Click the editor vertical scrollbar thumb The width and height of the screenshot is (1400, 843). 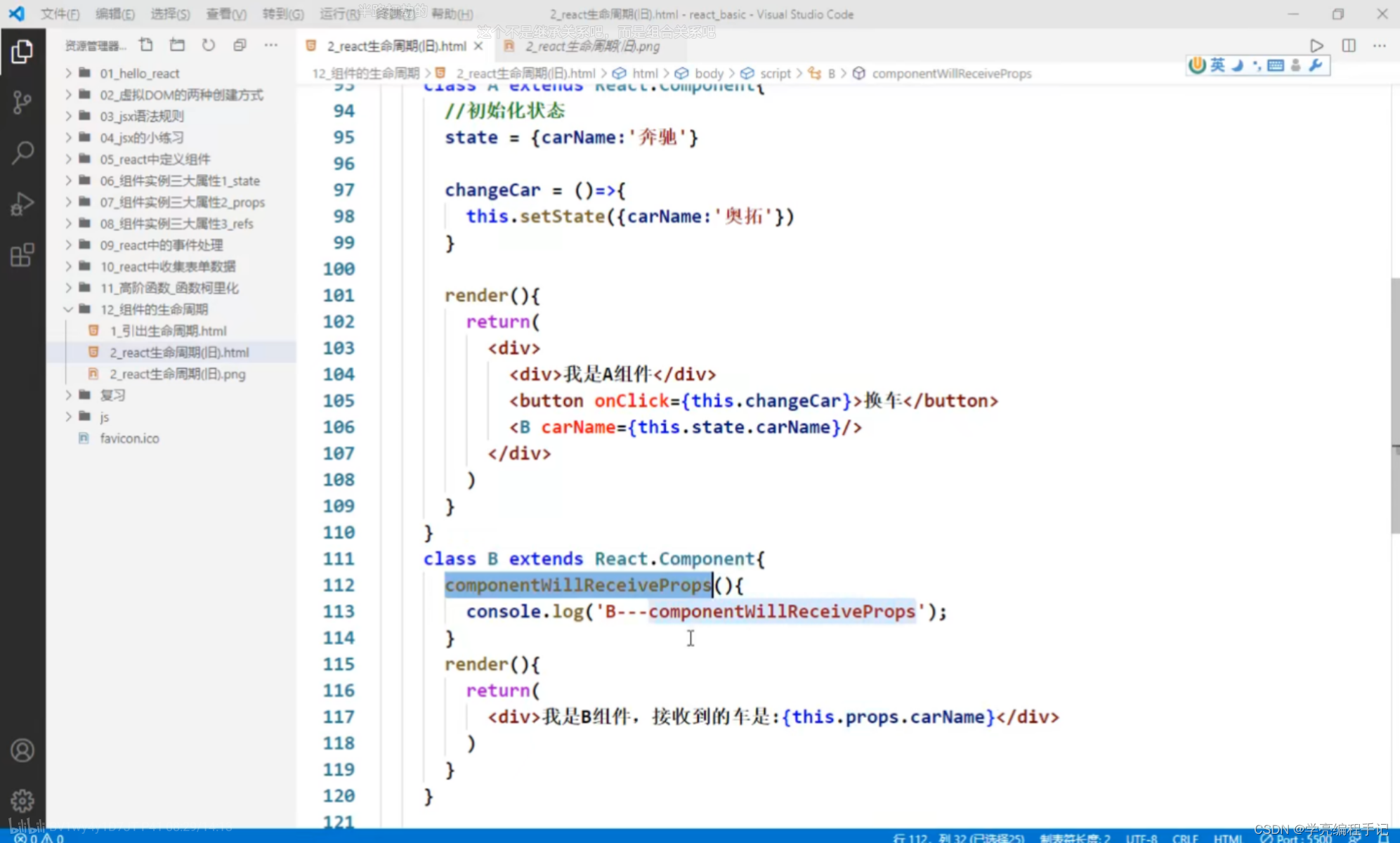1394,405
